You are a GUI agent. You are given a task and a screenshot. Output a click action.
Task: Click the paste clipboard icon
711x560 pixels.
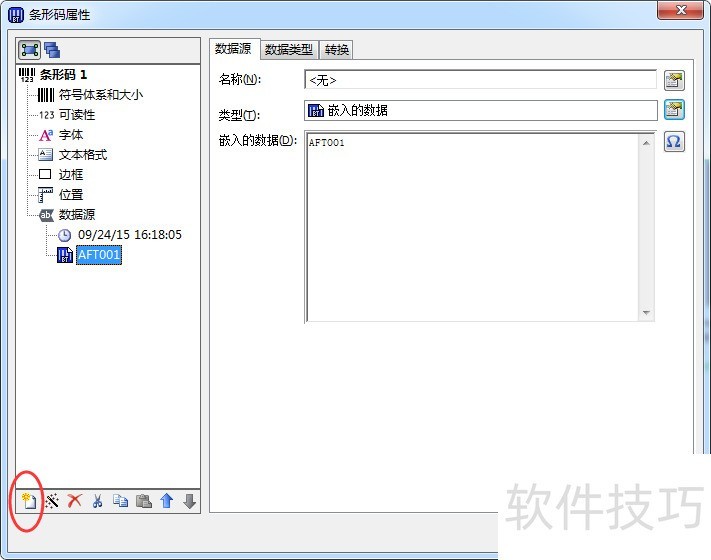pos(143,501)
